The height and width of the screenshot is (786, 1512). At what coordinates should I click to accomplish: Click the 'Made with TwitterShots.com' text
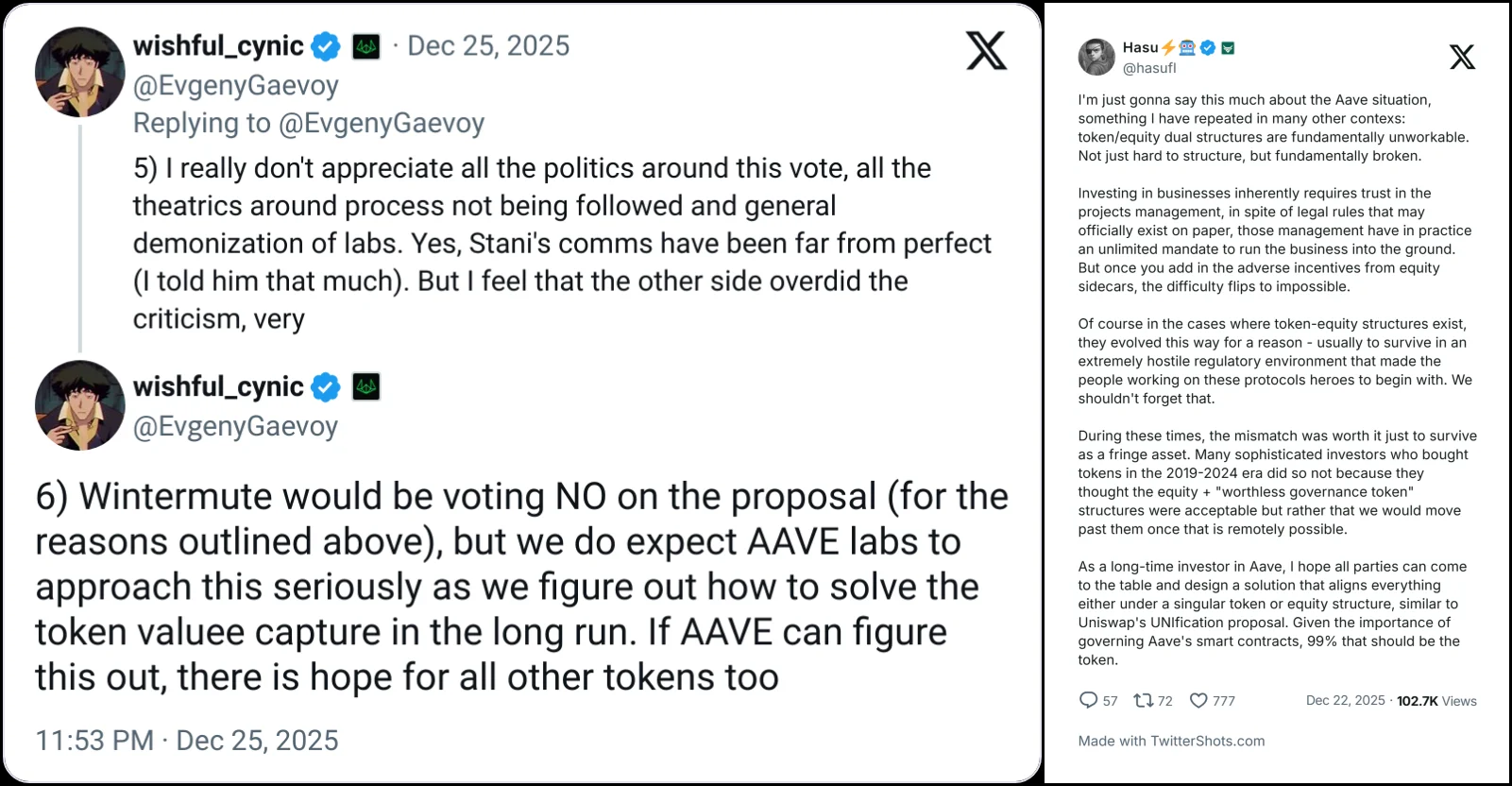coord(1171,741)
